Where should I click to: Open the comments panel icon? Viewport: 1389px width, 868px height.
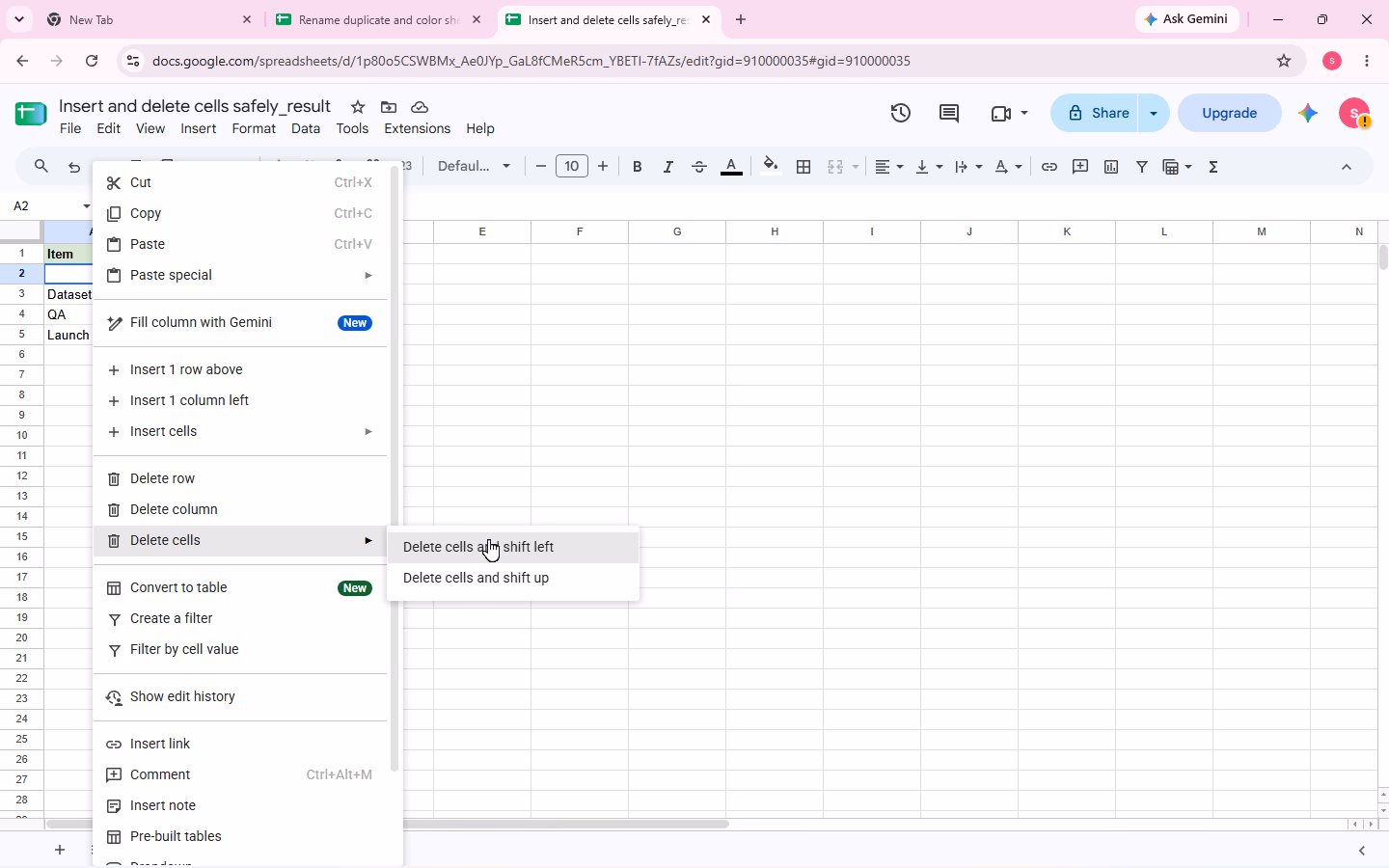(x=949, y=113)
